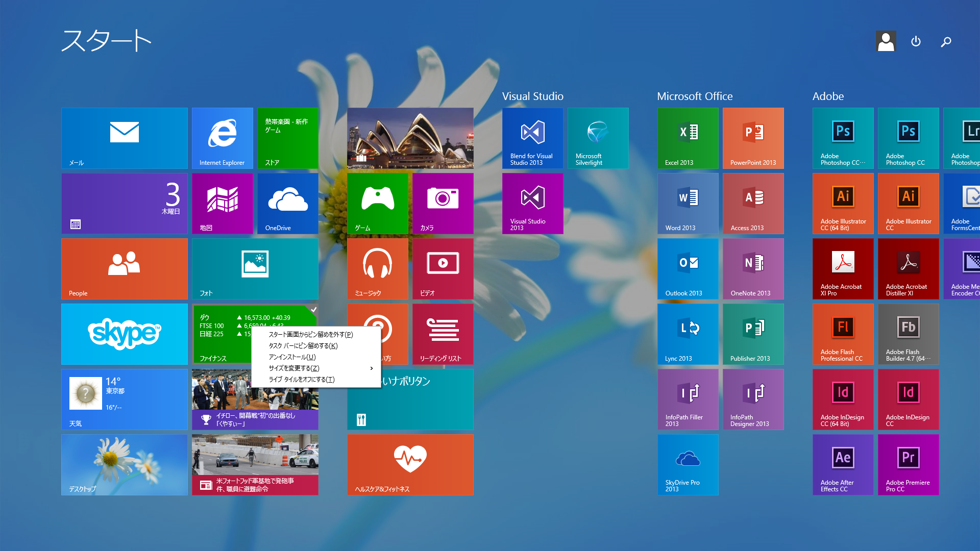Image resolution: width=980 pixels, height=551 pixels.
Task: Expand the サイズを変更する(Z) submenu
Action: coord(316,368)
